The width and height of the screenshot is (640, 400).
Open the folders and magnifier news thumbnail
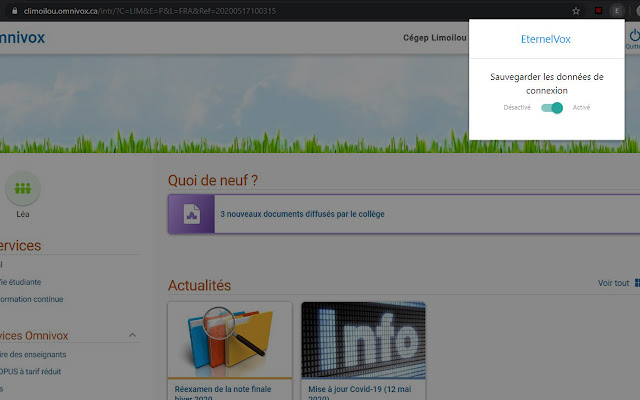click(x=230, y=340)
